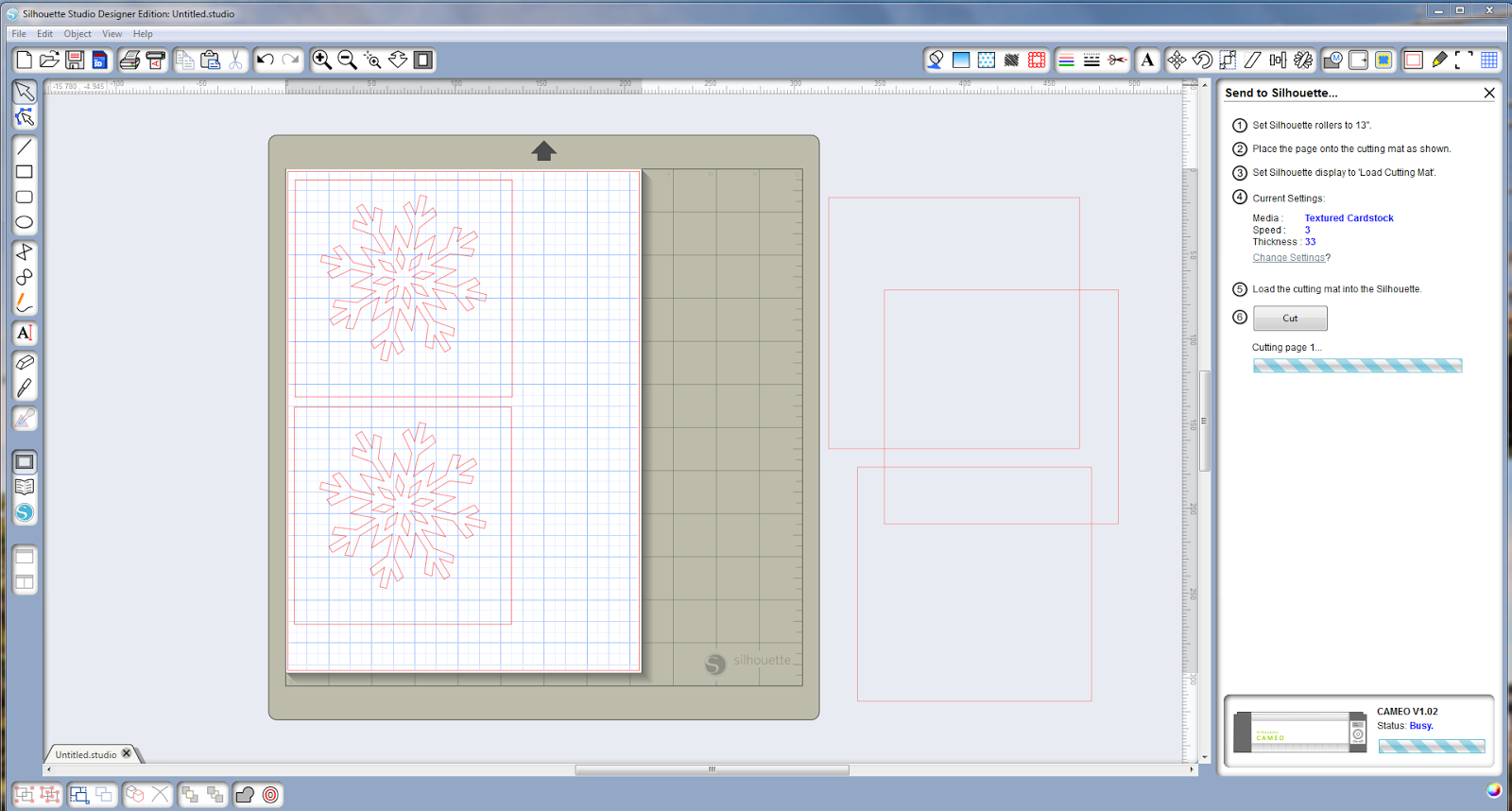This screenshot has height=811, width=1512.
Task: Click the Group selected shapes icon
Action: click(x=25, y=795)
